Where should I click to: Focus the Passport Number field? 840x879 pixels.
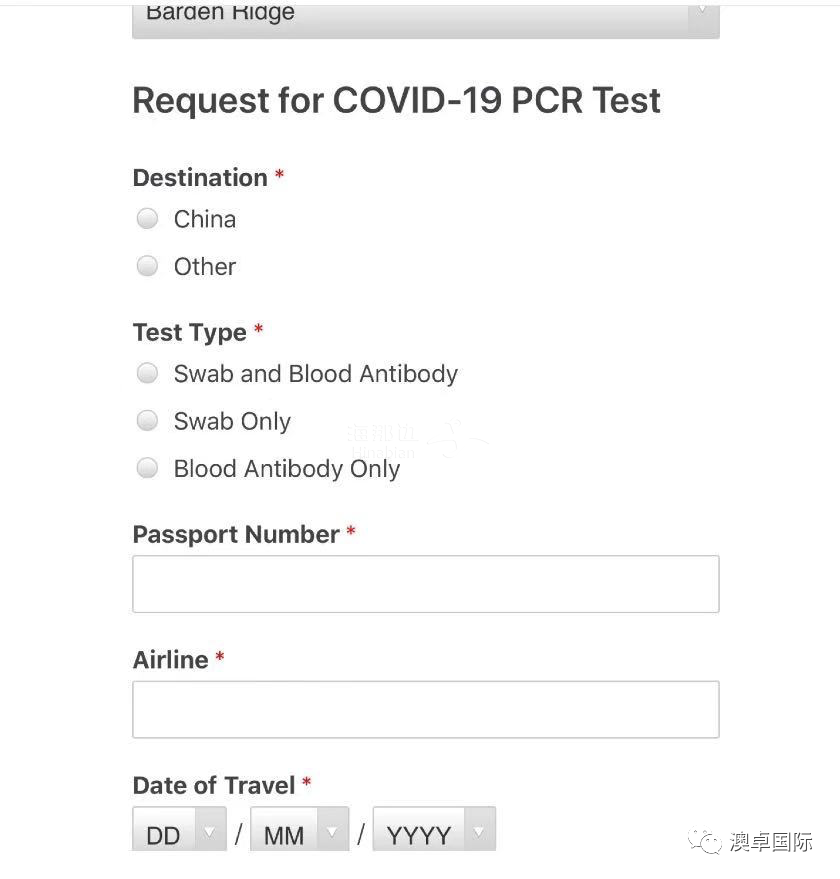426,584
